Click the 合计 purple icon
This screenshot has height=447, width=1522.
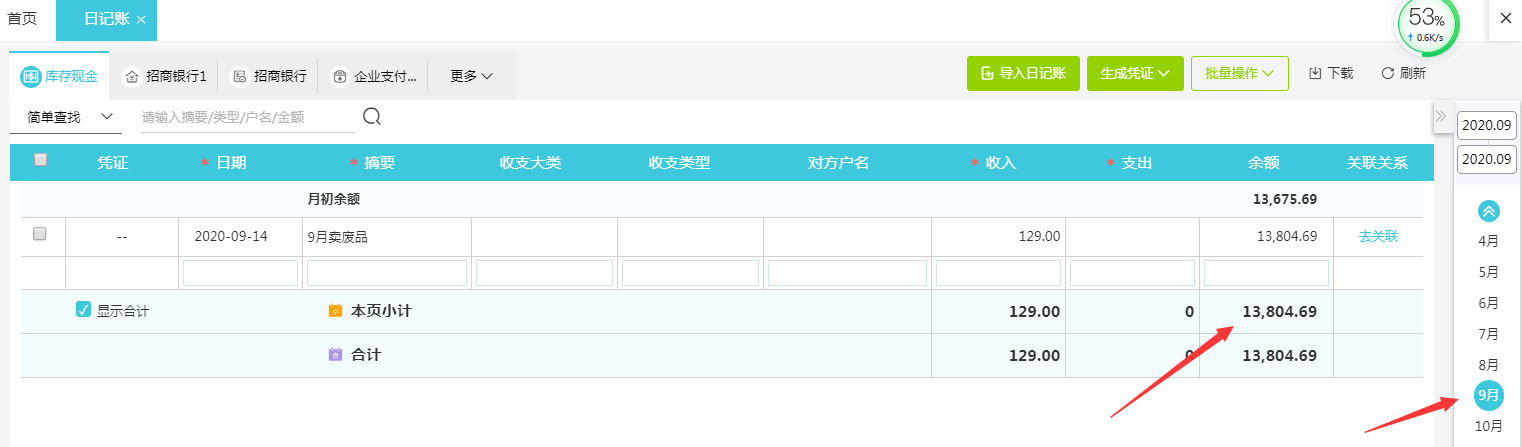[335, 354]
